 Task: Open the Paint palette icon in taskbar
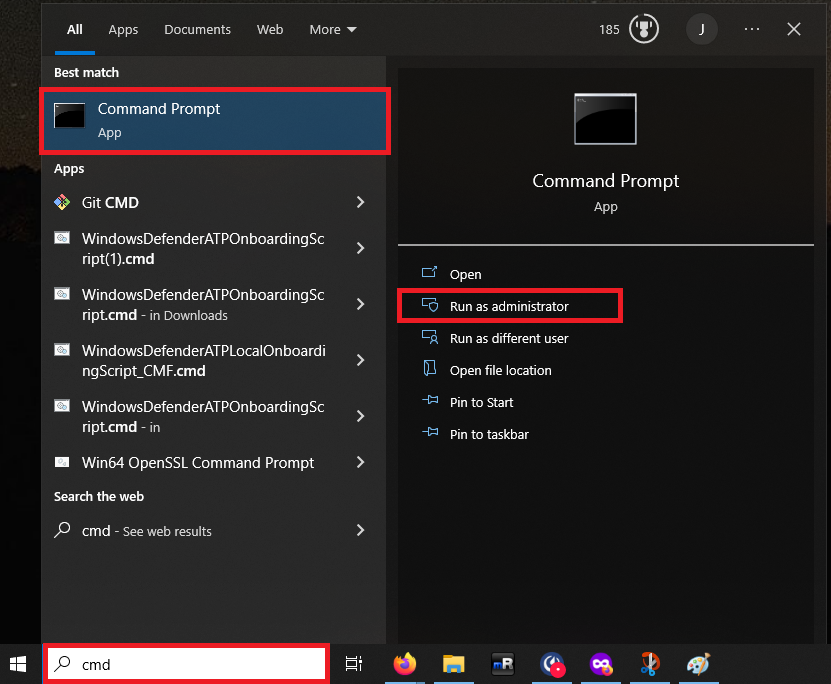pyautogui.click(x=699, y=664)
